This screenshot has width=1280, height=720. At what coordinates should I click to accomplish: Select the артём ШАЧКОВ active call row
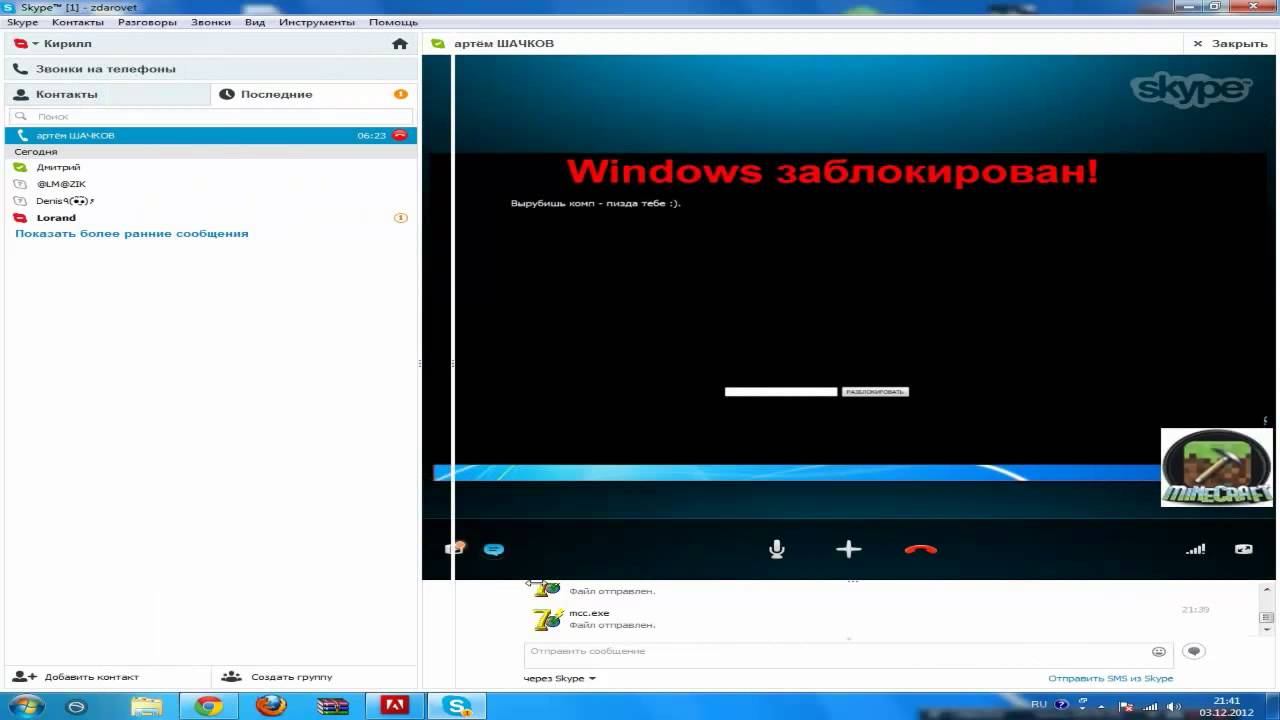click(x=210, y=135)
